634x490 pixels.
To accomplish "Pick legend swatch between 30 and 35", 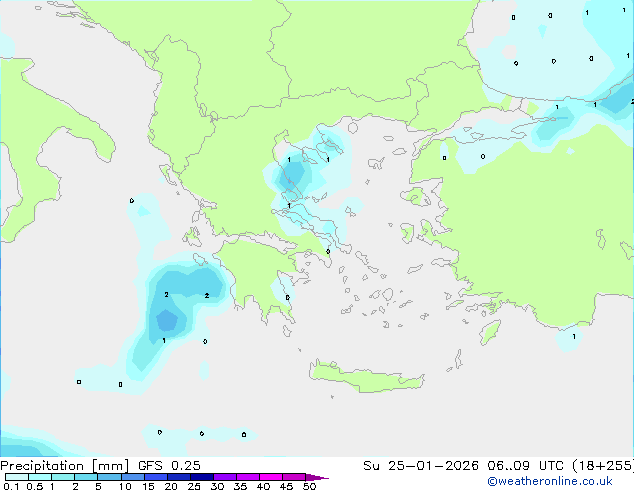I will point(225,477).
